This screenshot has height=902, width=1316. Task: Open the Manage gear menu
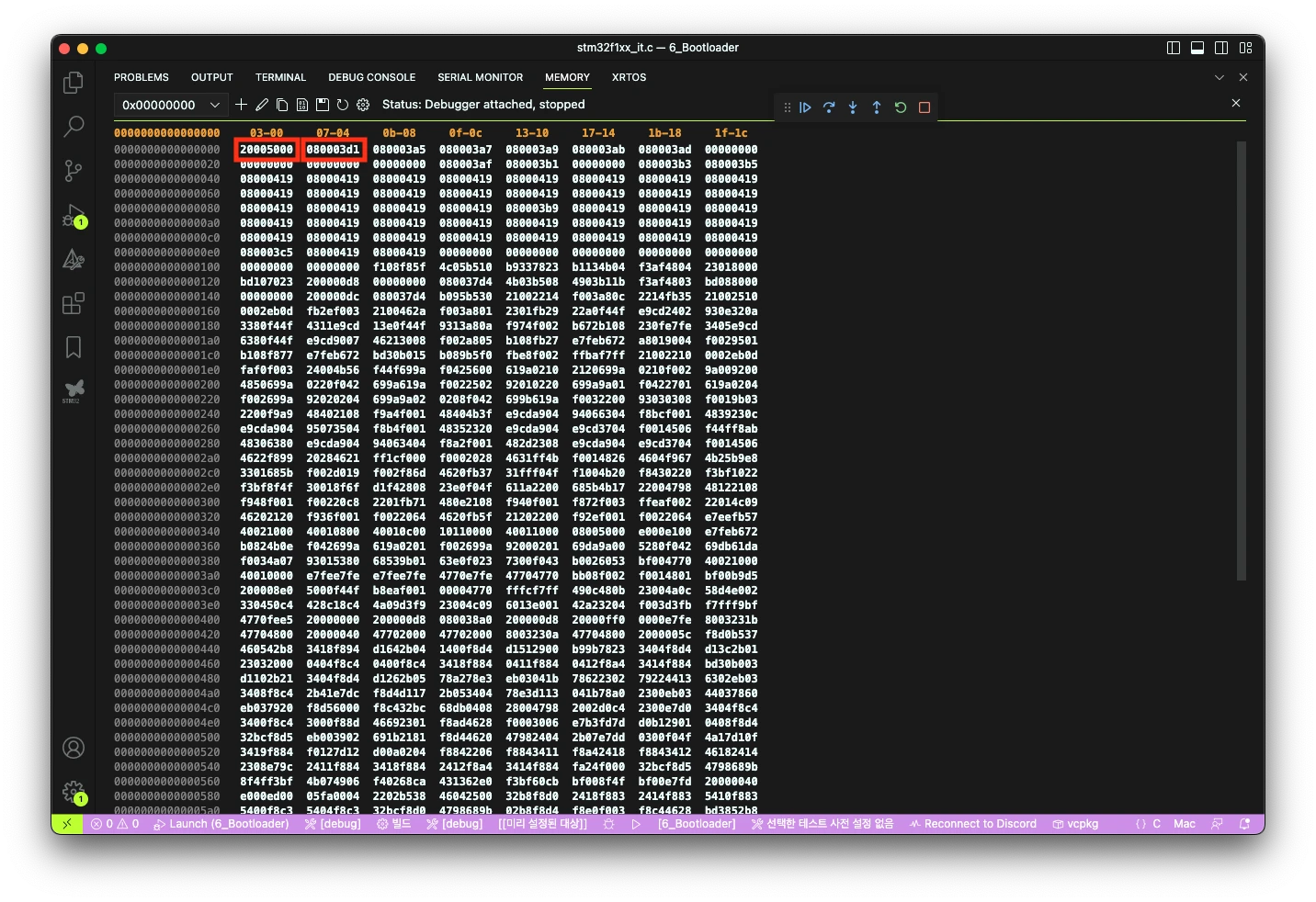click(74, 791)
